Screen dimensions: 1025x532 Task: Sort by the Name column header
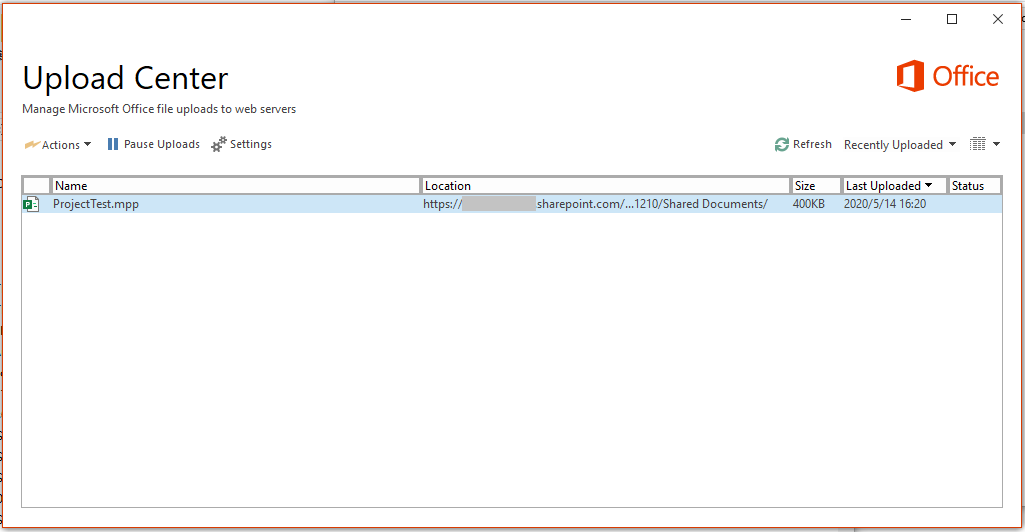point(235,186)
